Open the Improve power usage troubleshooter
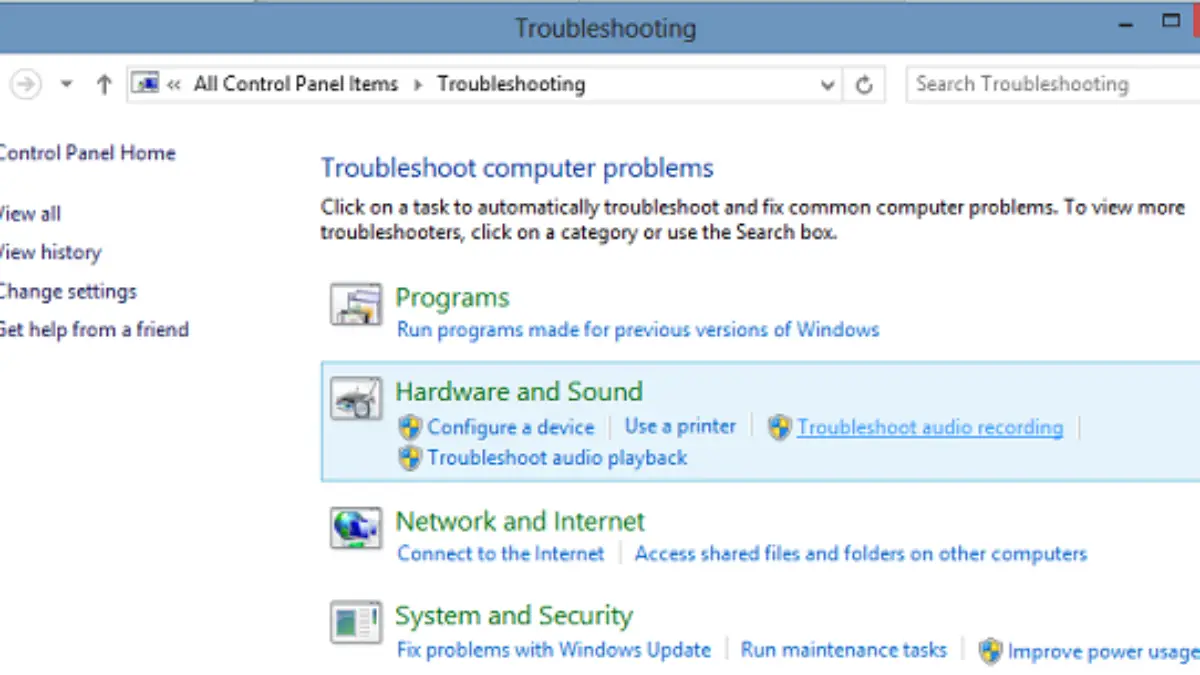1200x675 pixels. click(x=1104, y=651)
